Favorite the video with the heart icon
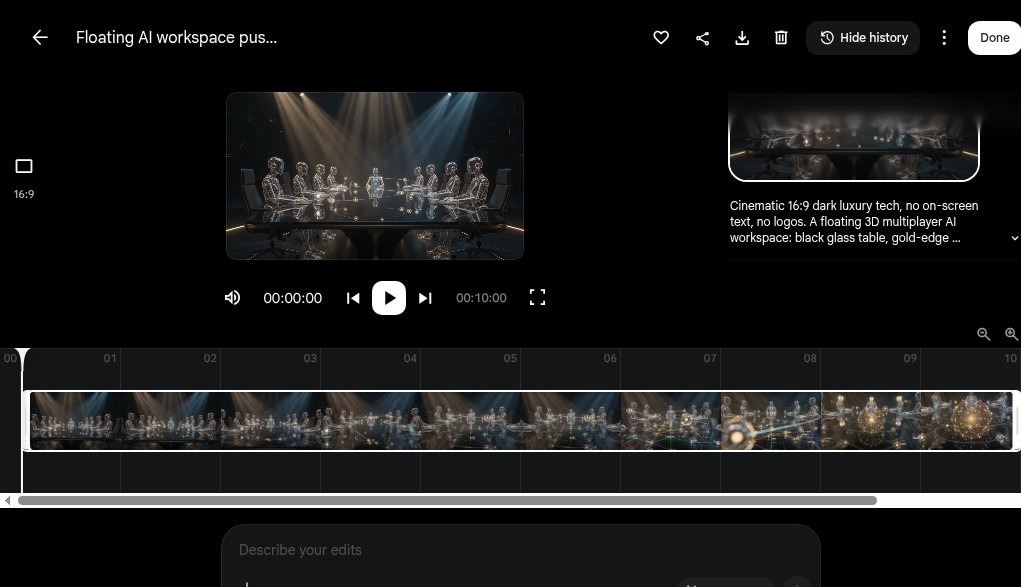This screenshot has width=1021, height=587. pos(661,38)
